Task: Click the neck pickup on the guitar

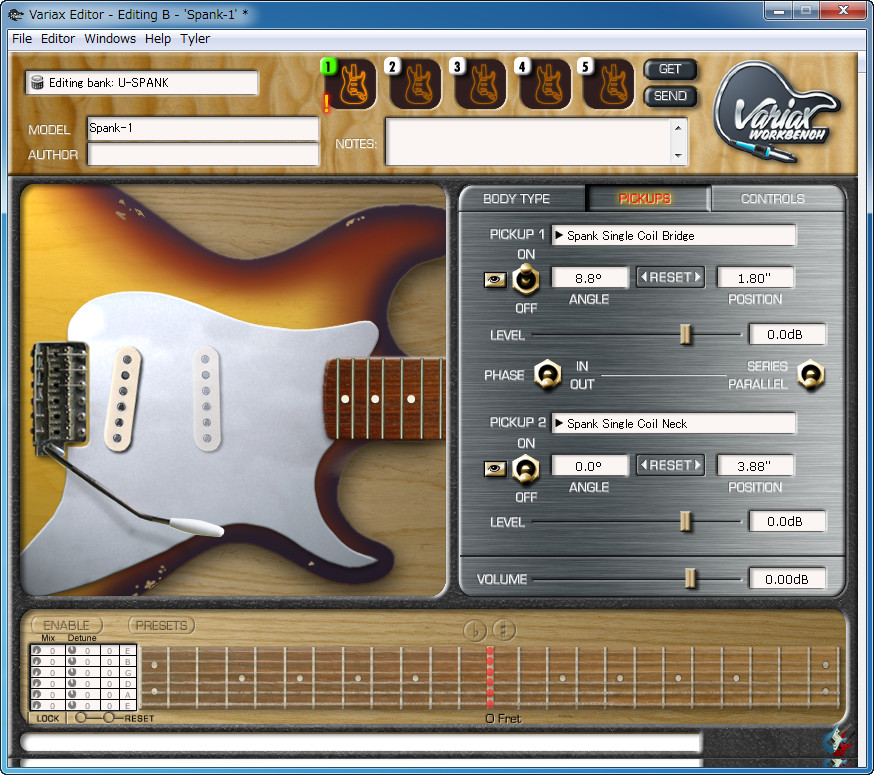Action: click(207, 398)
